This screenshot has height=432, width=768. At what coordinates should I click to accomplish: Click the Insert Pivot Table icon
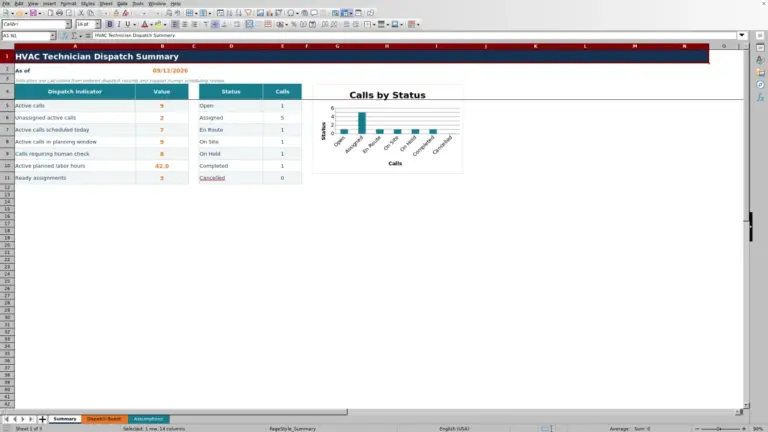coord(279,13)
